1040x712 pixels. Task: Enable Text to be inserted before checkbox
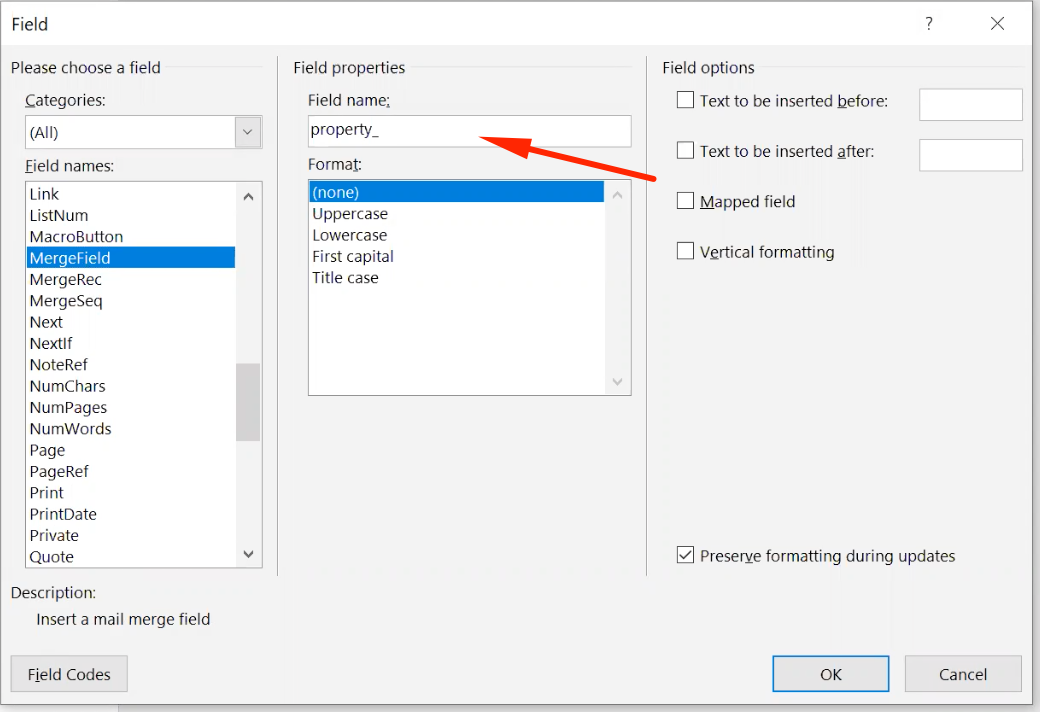[685, 100]
